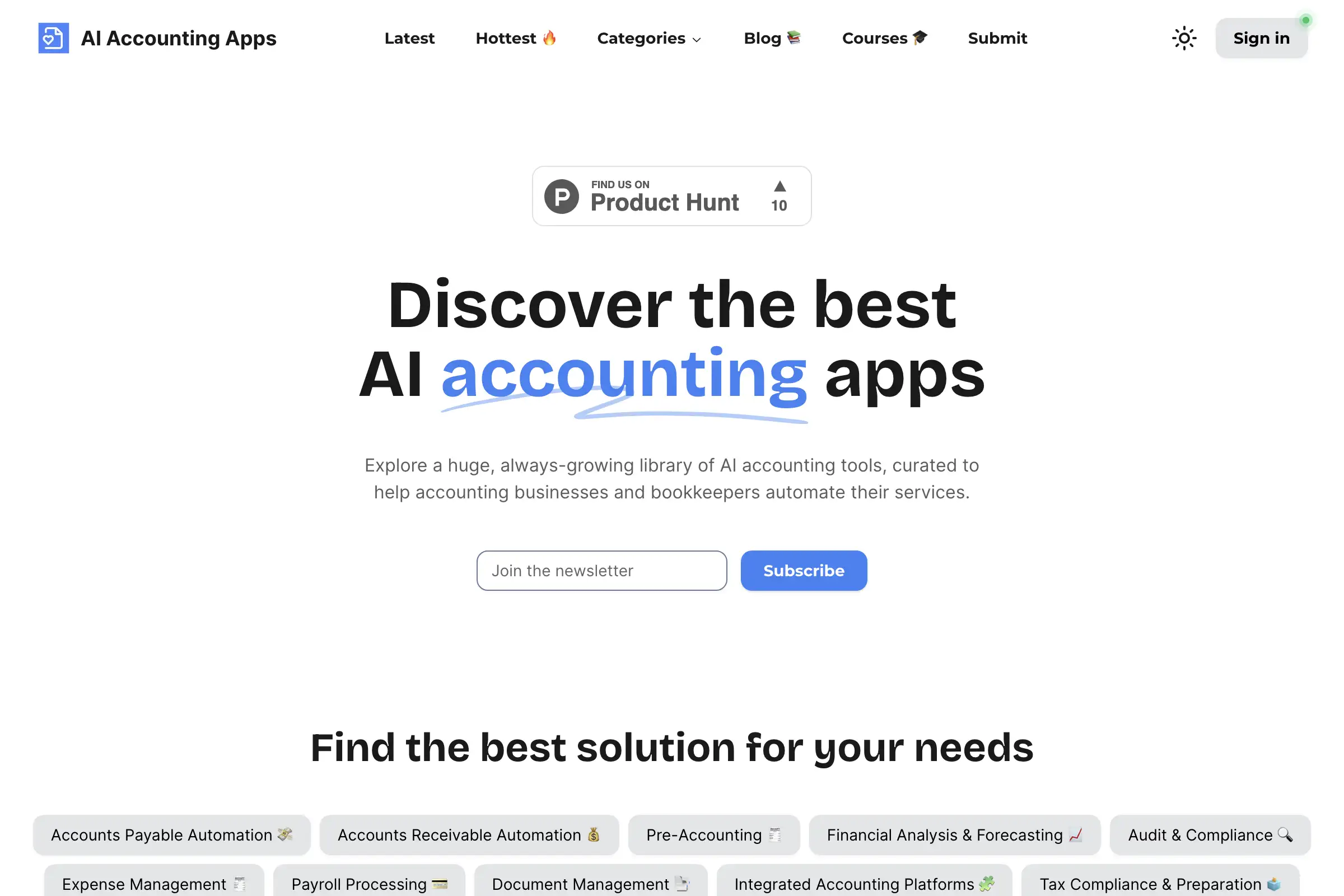Click the AI Accounting Apps logo icon

pyautogui.click(x=52, y=37)
